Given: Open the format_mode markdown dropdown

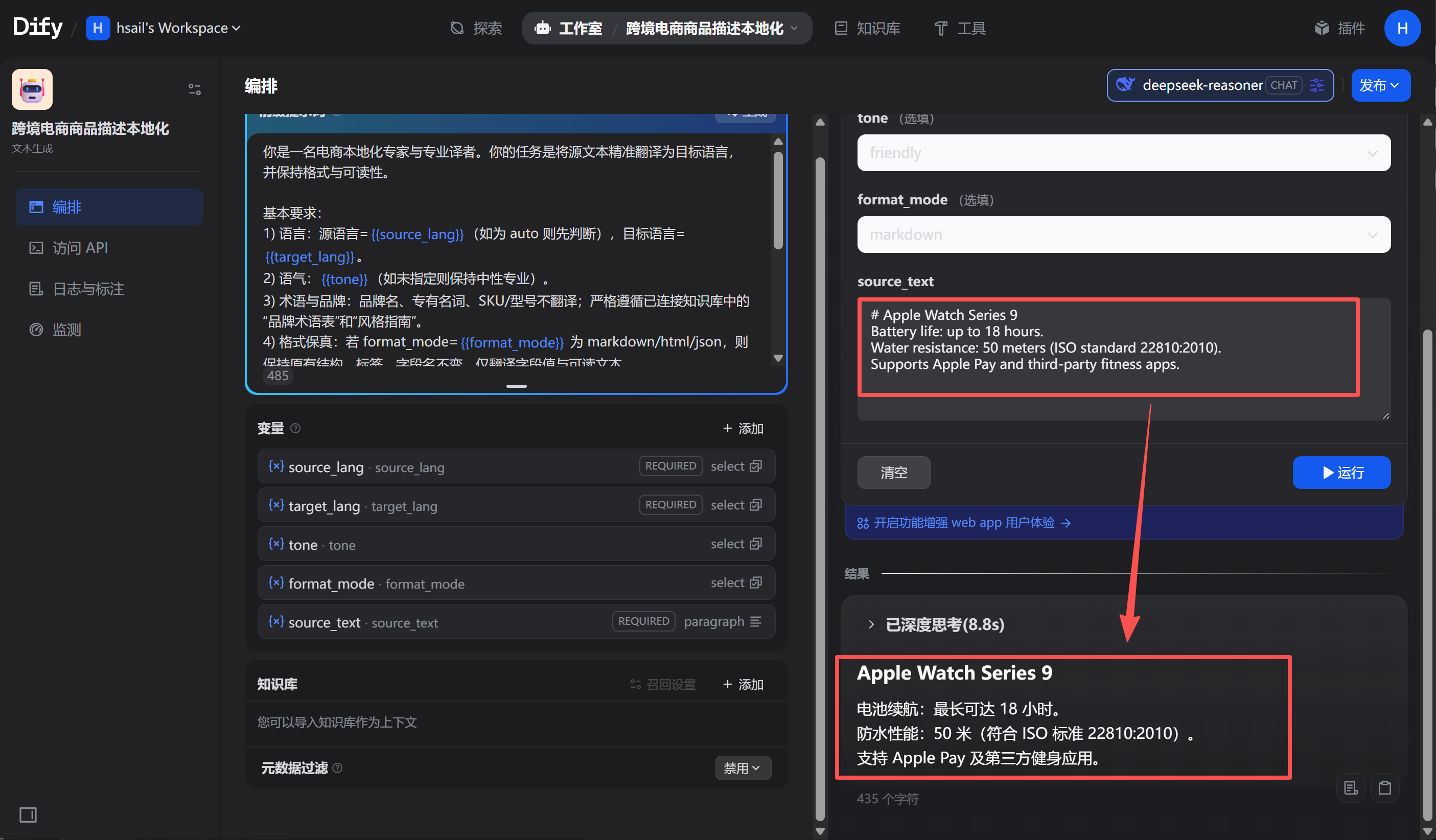Looking at the screenshot, I should 1123,234.
